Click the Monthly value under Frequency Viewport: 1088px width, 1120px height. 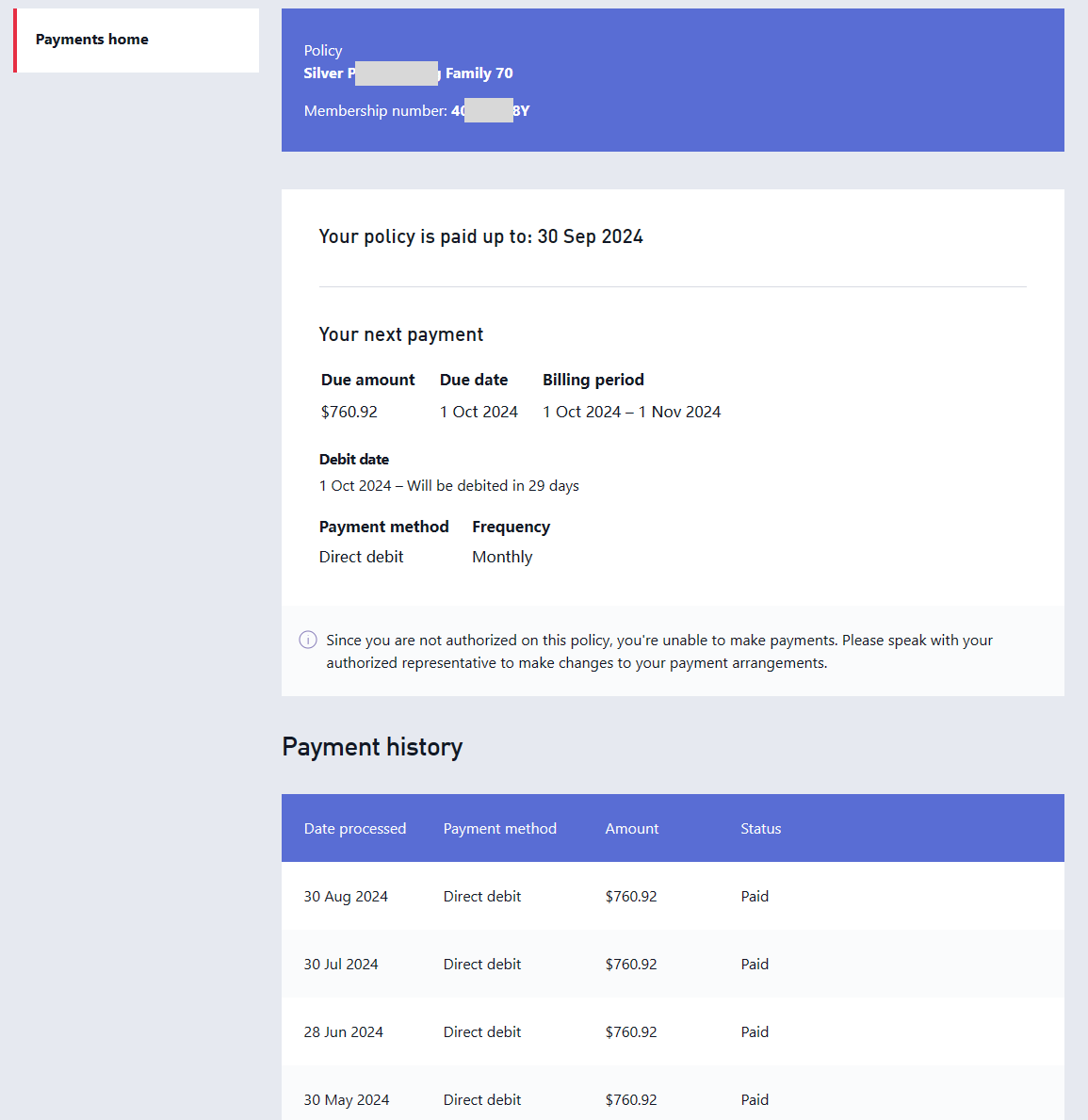502,557
